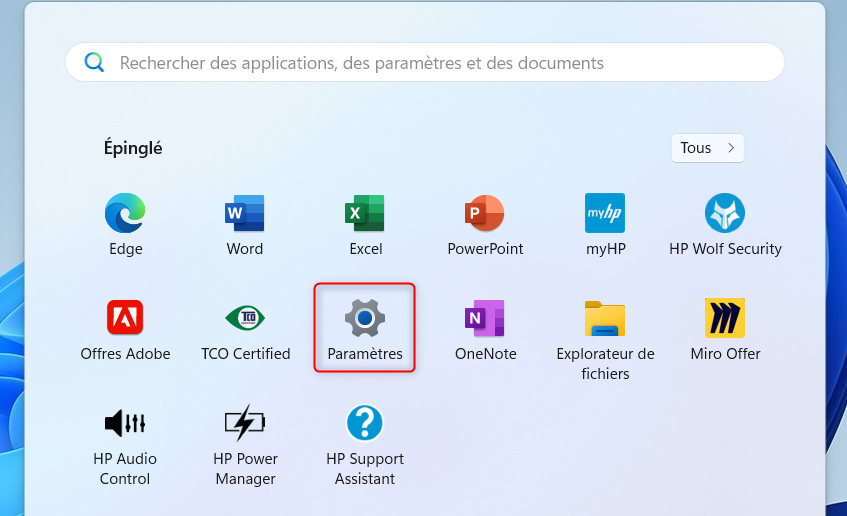Click the TCO Certified icon
The height and width of the screenshot is (516, 847).
[245, 318]
